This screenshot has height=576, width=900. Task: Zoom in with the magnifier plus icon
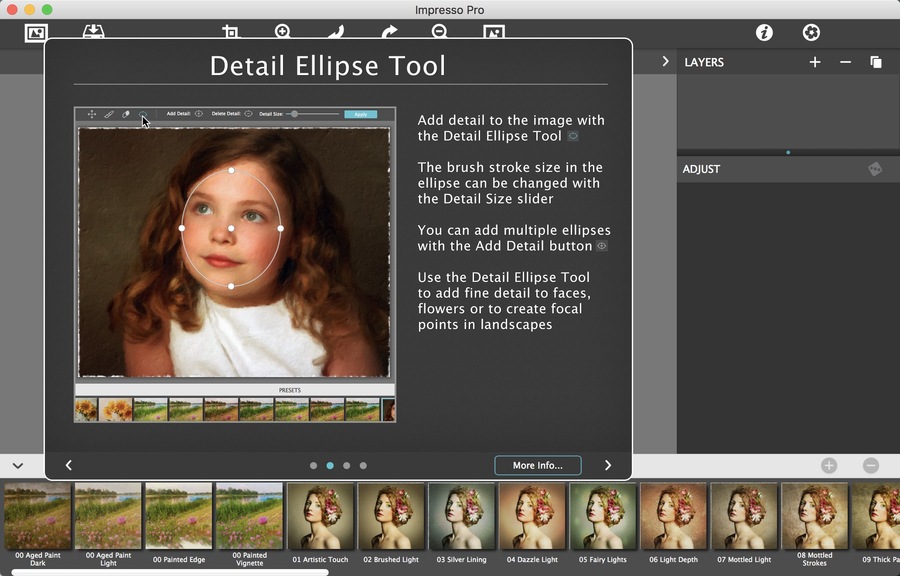282,32
